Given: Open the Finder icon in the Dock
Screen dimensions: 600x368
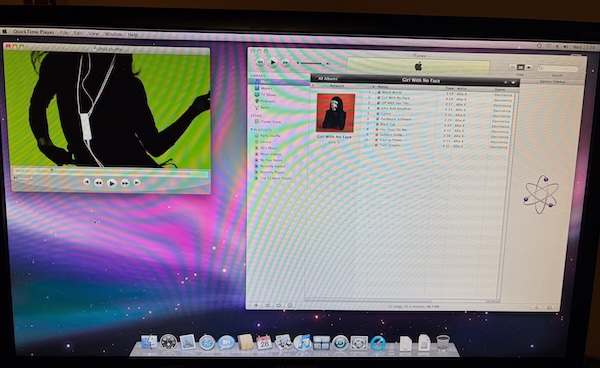Looking at the screenshot, I should pyautogui.click(x=149, y=342).
